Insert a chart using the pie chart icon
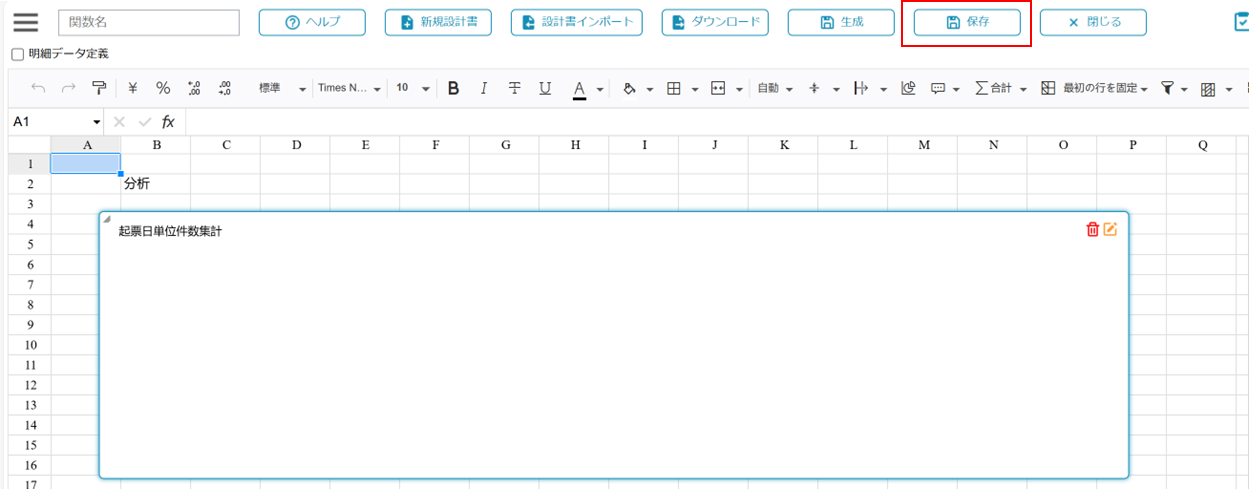This screenshot has width=1249, height=489. pos(908,88)
